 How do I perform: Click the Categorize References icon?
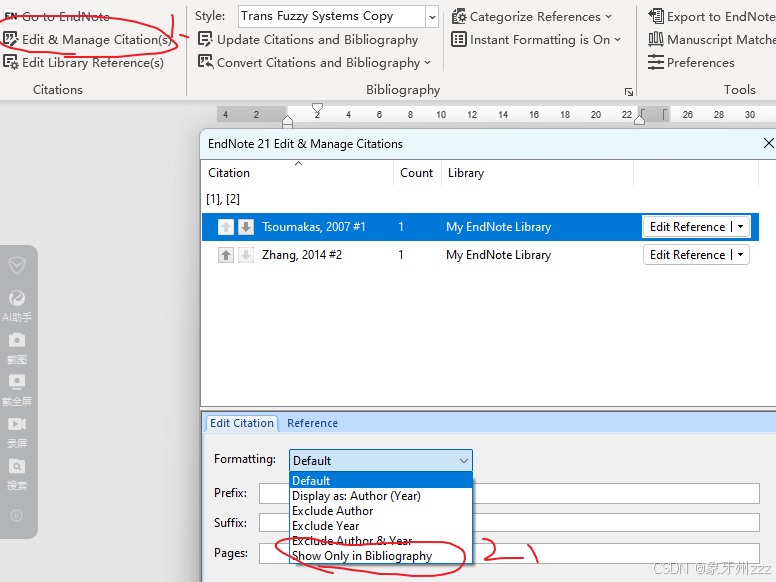[x=459, y=16]
